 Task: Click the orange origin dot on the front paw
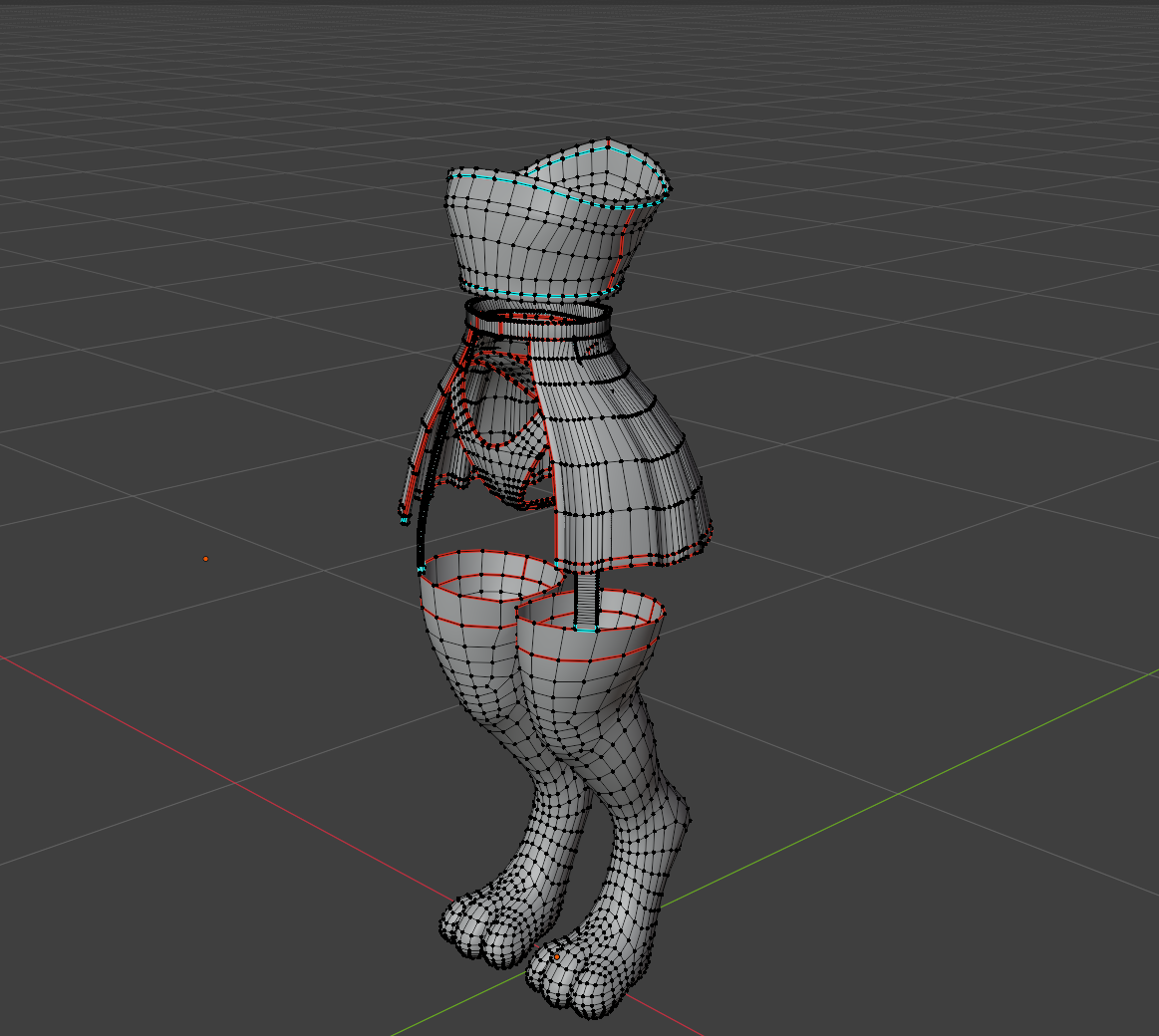[557, 957]
